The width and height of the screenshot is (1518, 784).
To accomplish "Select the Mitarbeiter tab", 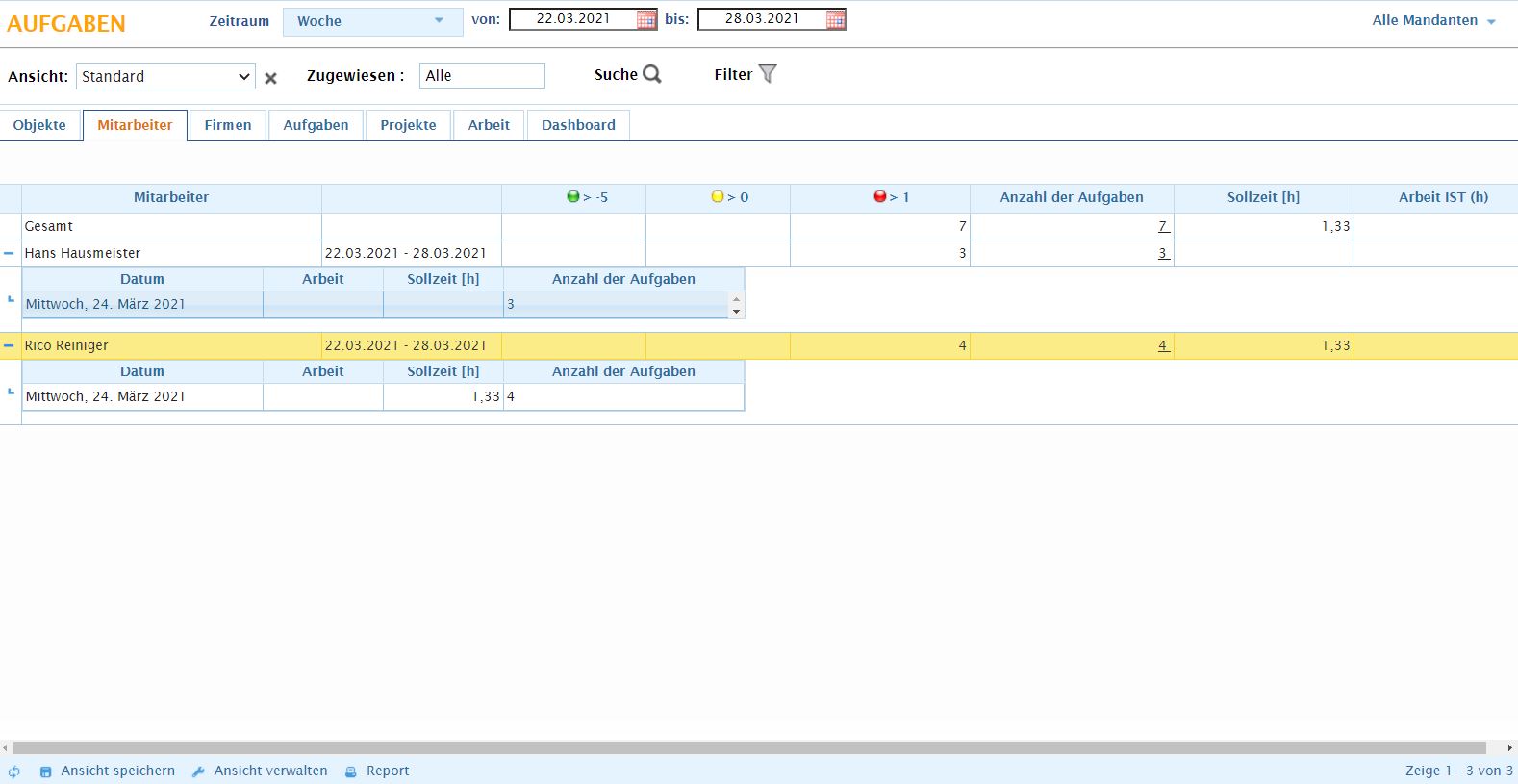I will (x=135, y=125).
